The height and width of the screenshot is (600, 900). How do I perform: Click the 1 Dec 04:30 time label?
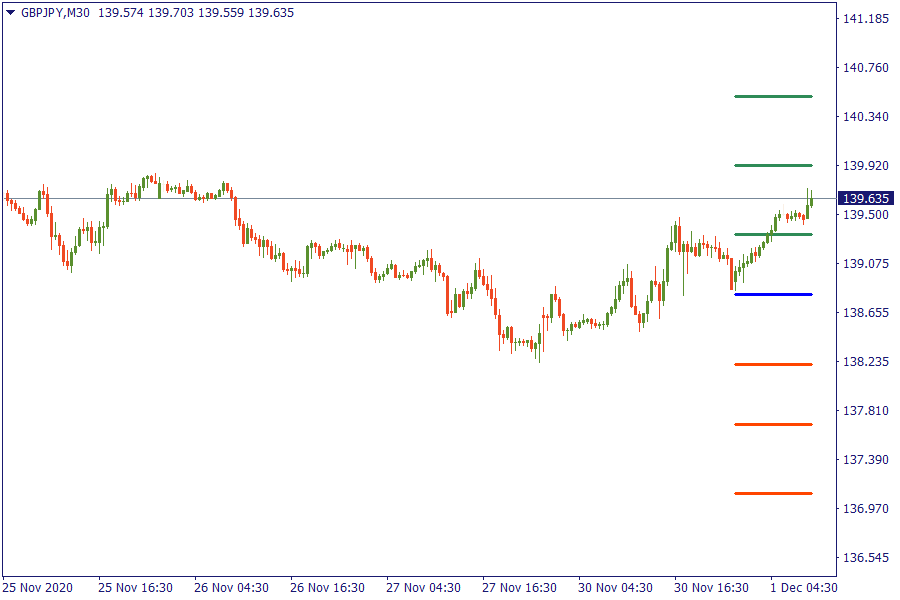coord(803,587)
